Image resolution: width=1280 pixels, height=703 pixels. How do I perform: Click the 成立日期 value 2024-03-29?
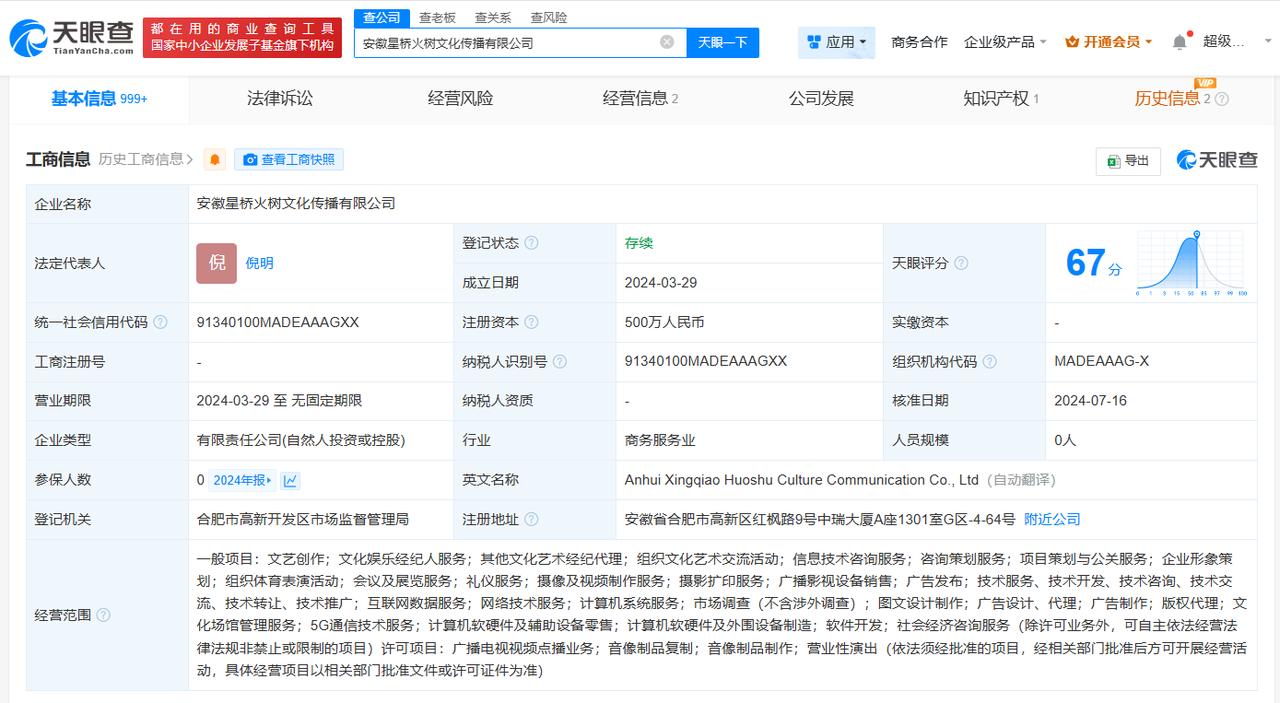(x=661, y=282)
